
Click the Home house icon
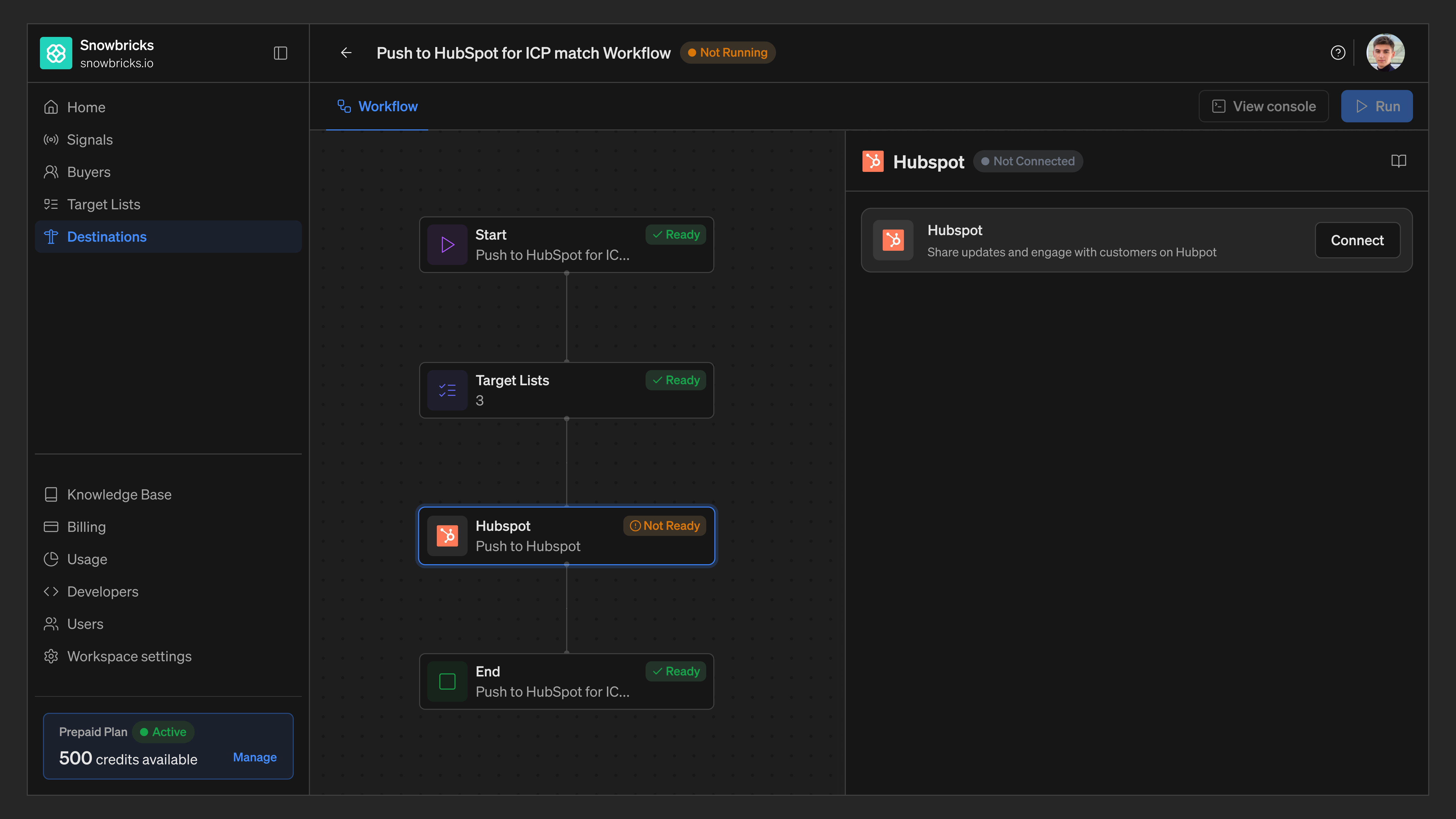tap(51, 107)
